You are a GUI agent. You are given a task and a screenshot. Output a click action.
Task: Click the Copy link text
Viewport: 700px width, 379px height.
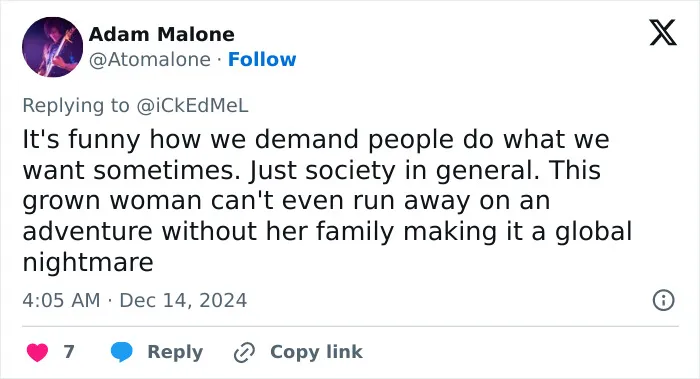[316, 352]
